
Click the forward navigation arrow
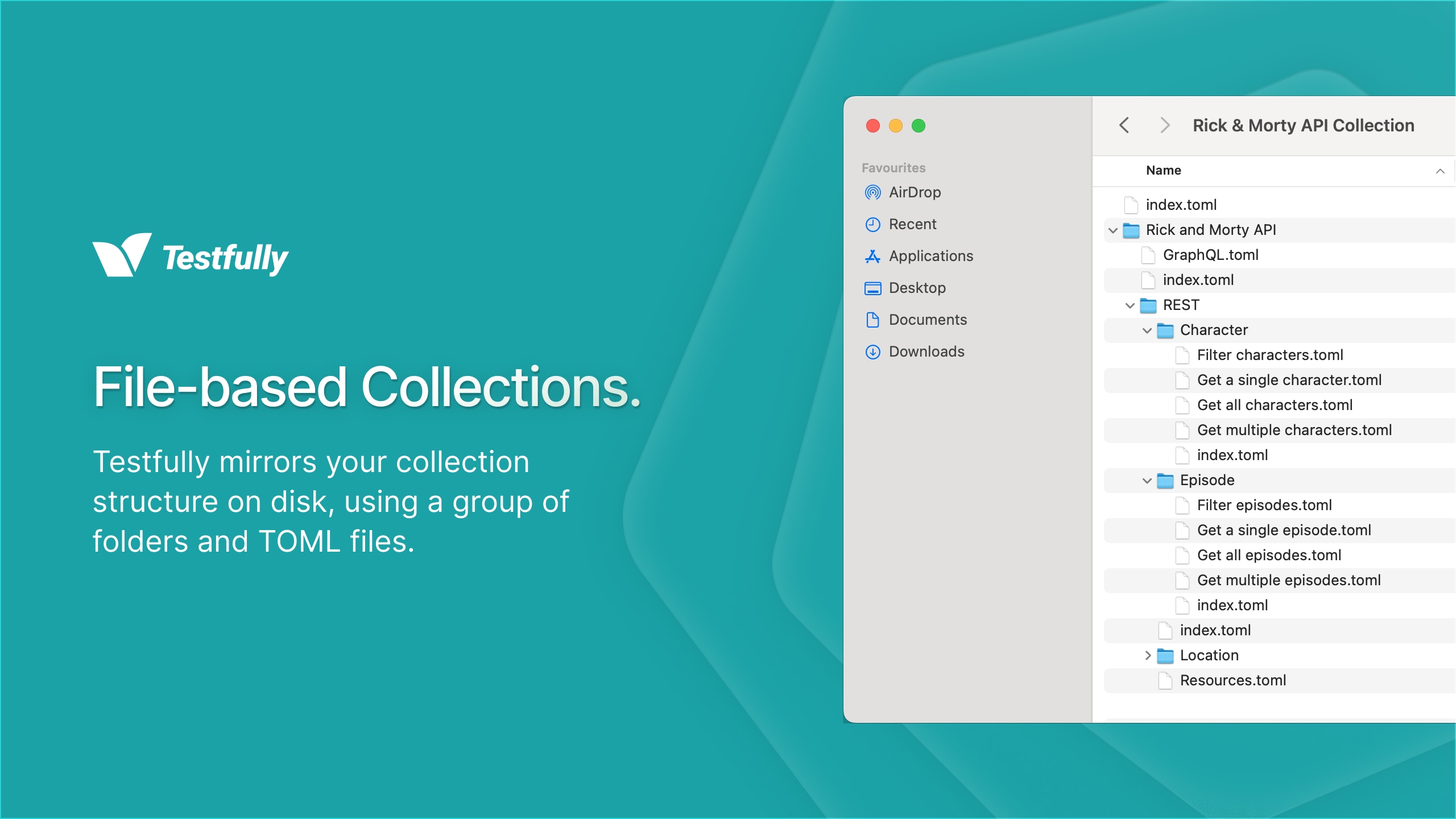(x=1165, y=125)
